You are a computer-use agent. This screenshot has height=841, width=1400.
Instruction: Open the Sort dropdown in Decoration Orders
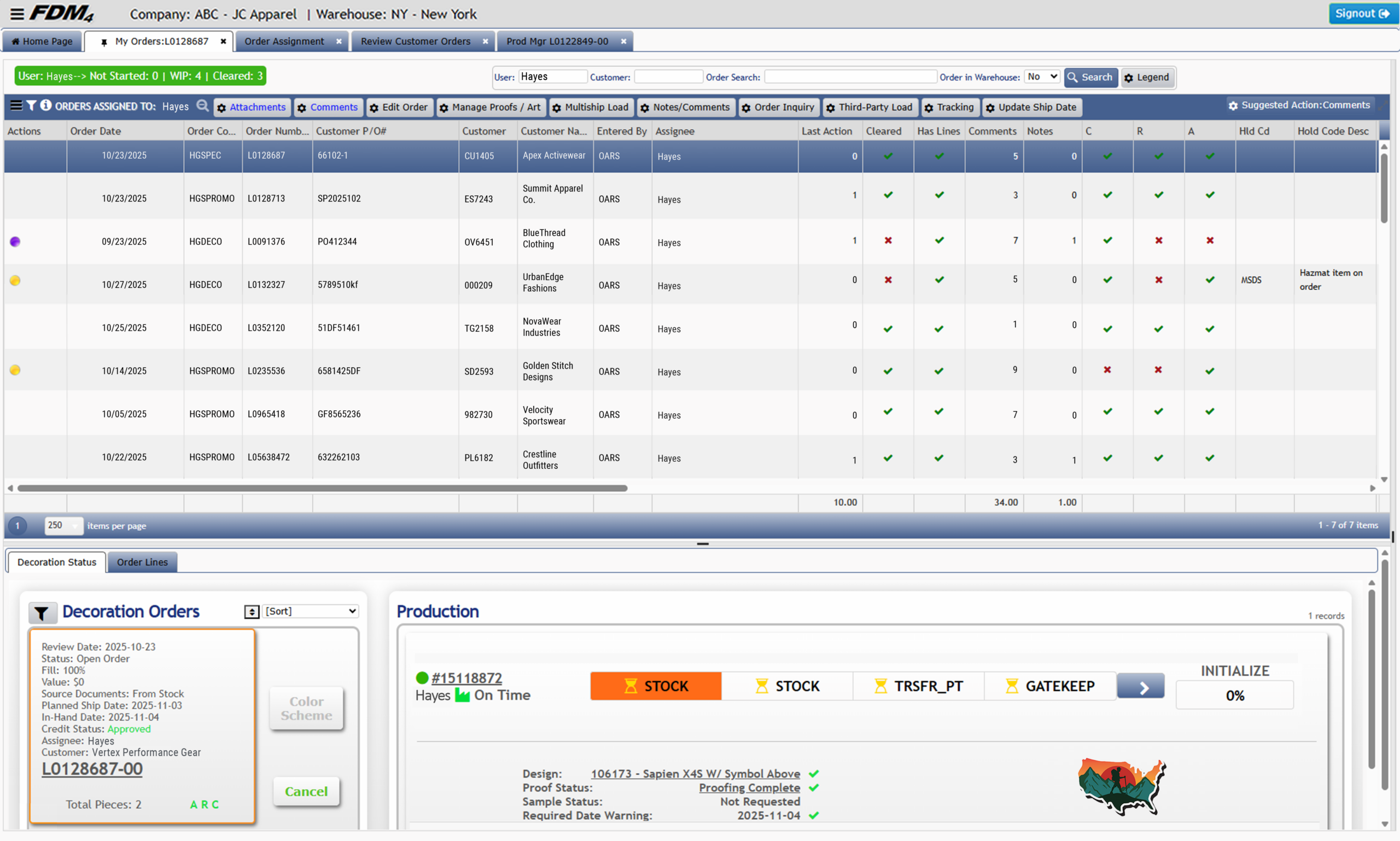(x=311, y=611)
